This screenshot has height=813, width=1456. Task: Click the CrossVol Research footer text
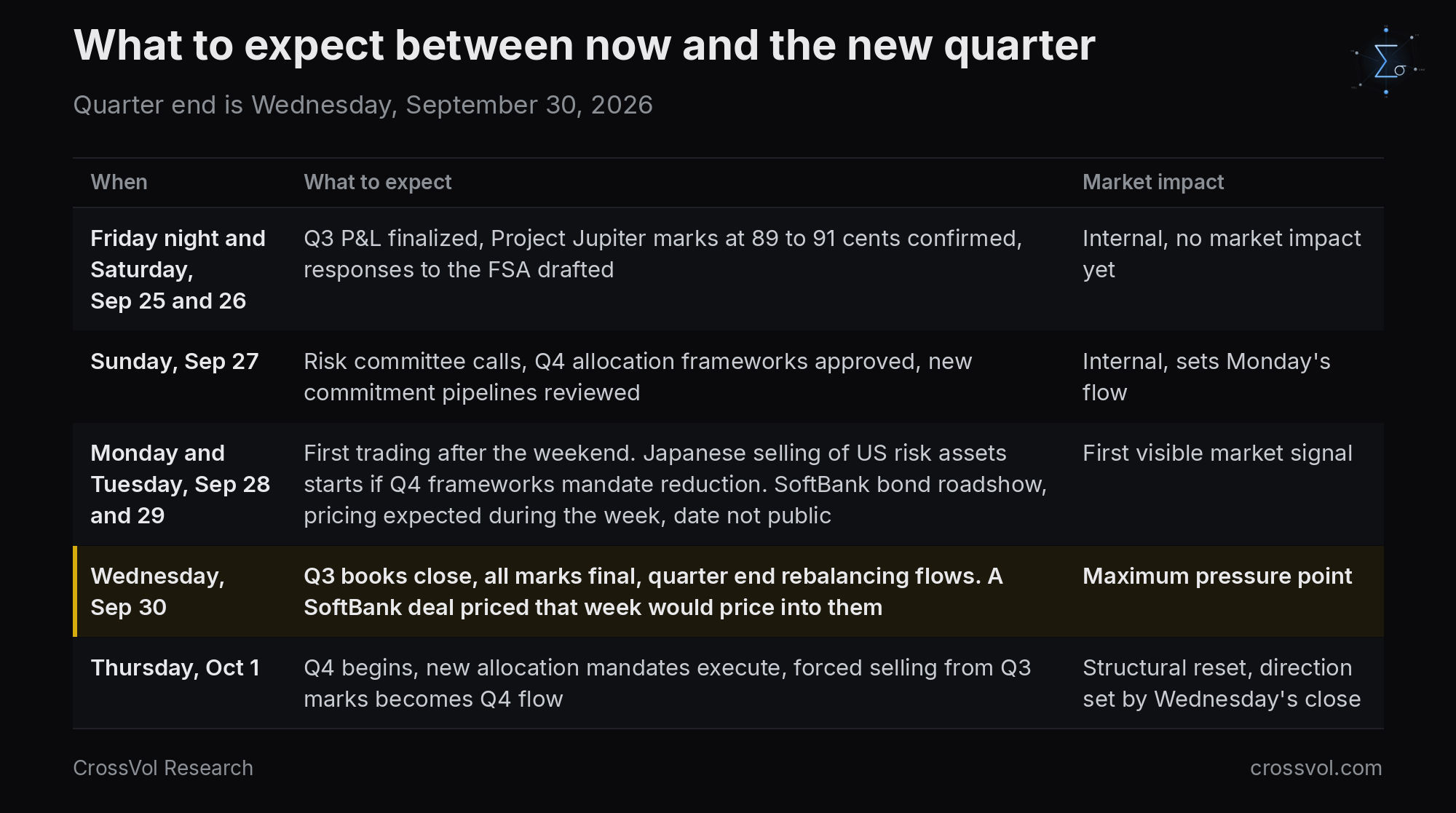coord(163,768)
